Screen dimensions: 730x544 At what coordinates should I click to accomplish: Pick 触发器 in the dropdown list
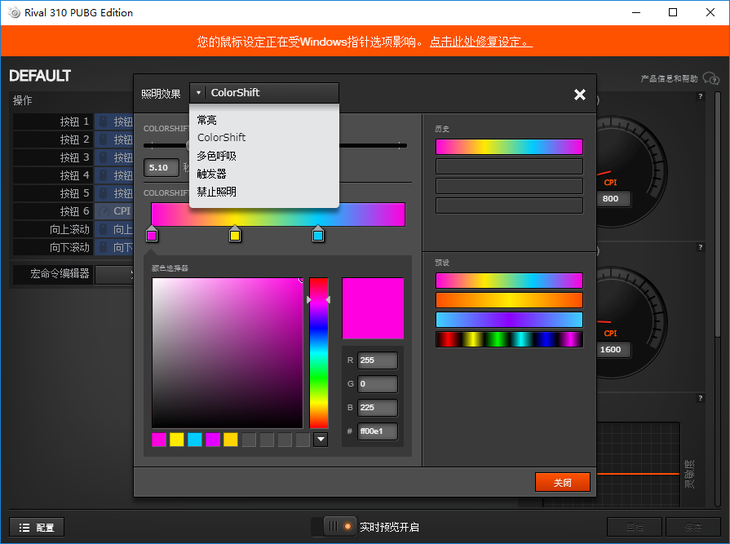[211, 174]
